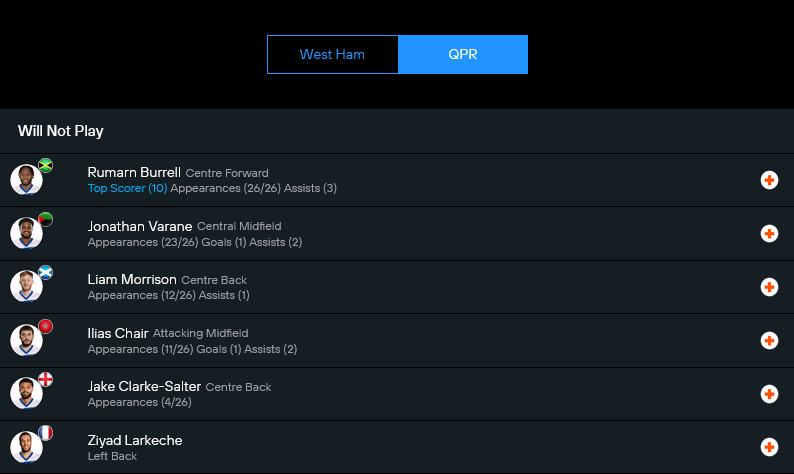The width and height of the screenshot is (794, 474).
Task: Click injury icon for Jonathan Varane
Action: (x=769, y=234)
